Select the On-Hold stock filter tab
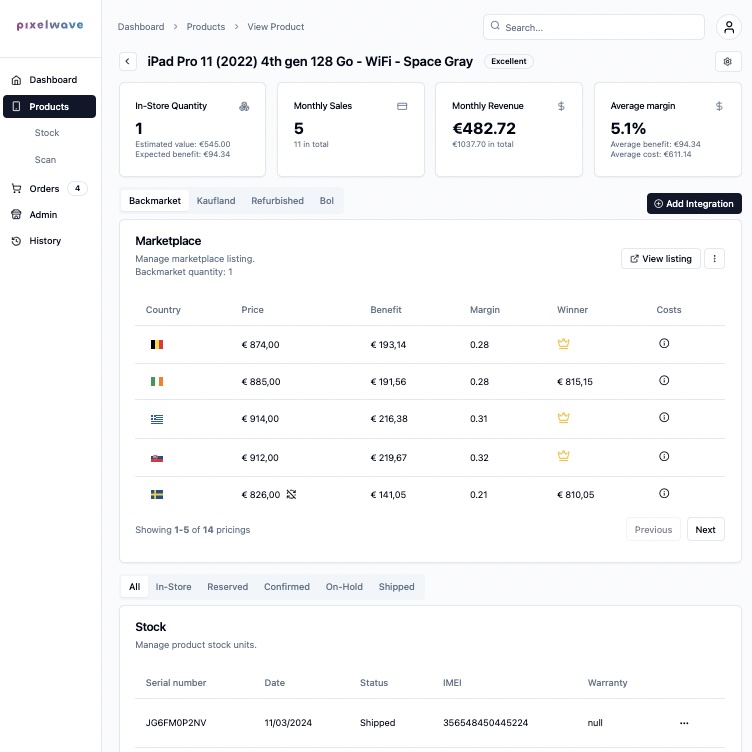Viewport: 752px width, 752px height. [x=344, y=587]
